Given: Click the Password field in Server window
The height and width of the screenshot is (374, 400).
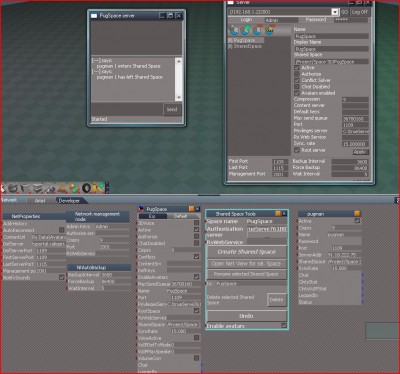Looking at the screenshot, I should tap(351, 20).
